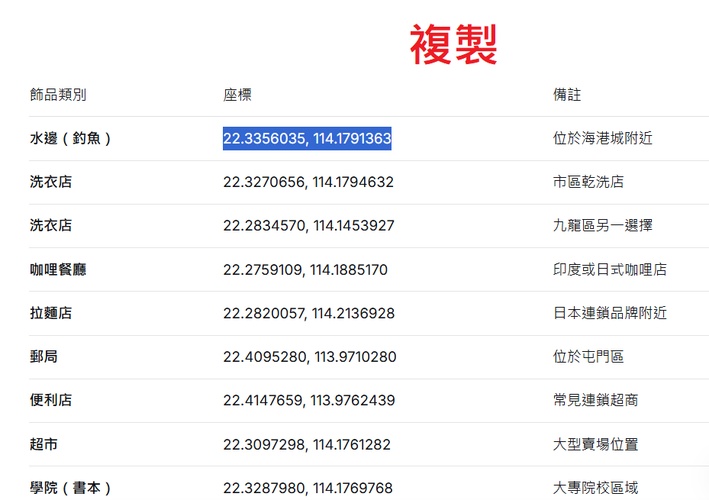Click the 座標 column header
This screenshot has height=500, width=709.
[x=237, y=95]
